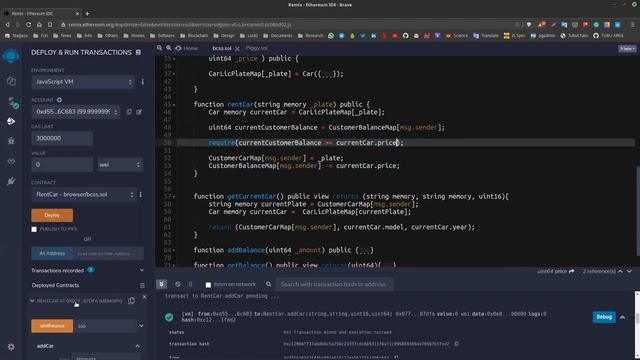Click the editor tabs count button
This screenshot has height=360, width=640.
[627, 49]
